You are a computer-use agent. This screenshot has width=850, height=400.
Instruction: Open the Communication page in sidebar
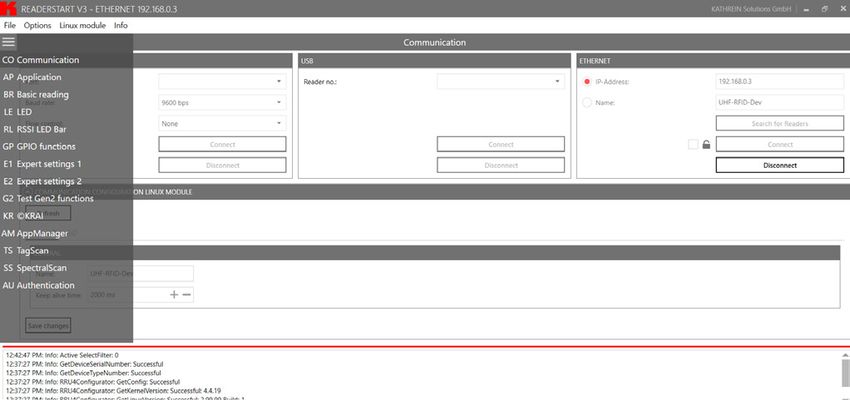pyautogui.click(x=66, y=60)
